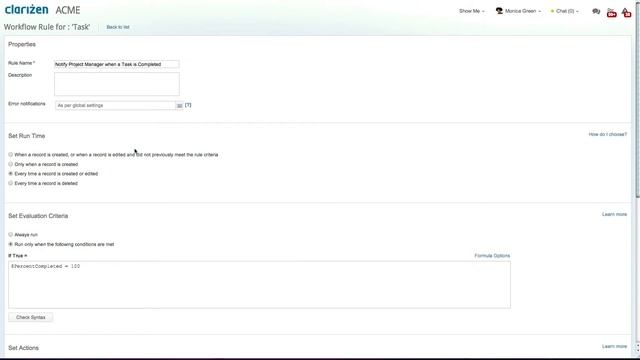This screenshot has height=360, width=640.
Task: Click the 'Set Evaluation Criteria' heading
Action: 38,216
